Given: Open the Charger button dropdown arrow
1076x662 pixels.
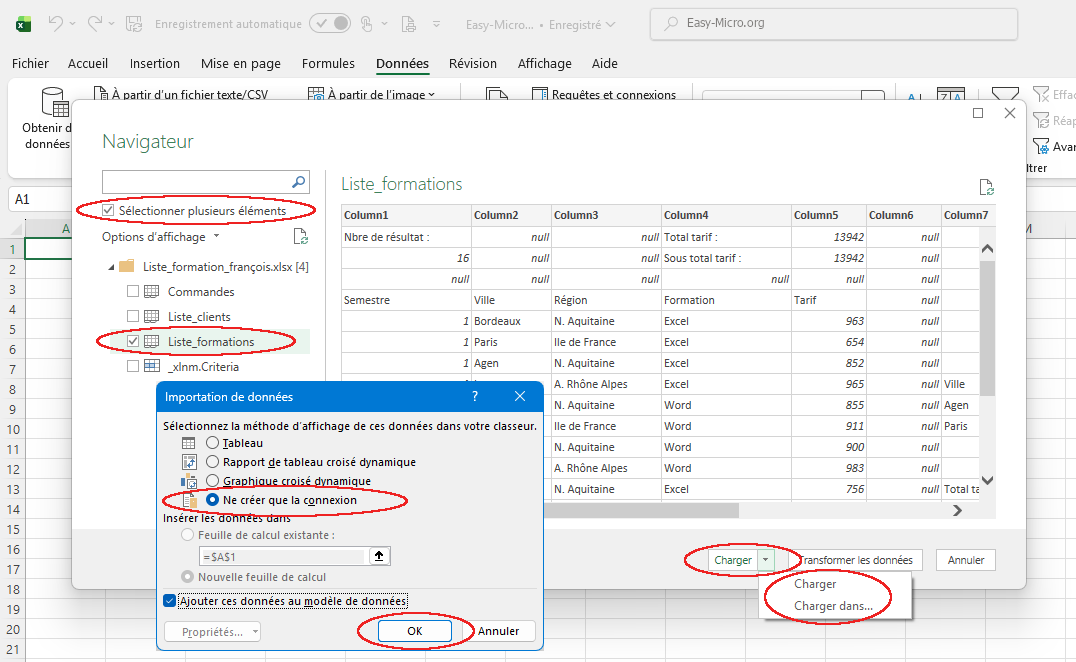Looking at the screenshot, I should 764,560.
